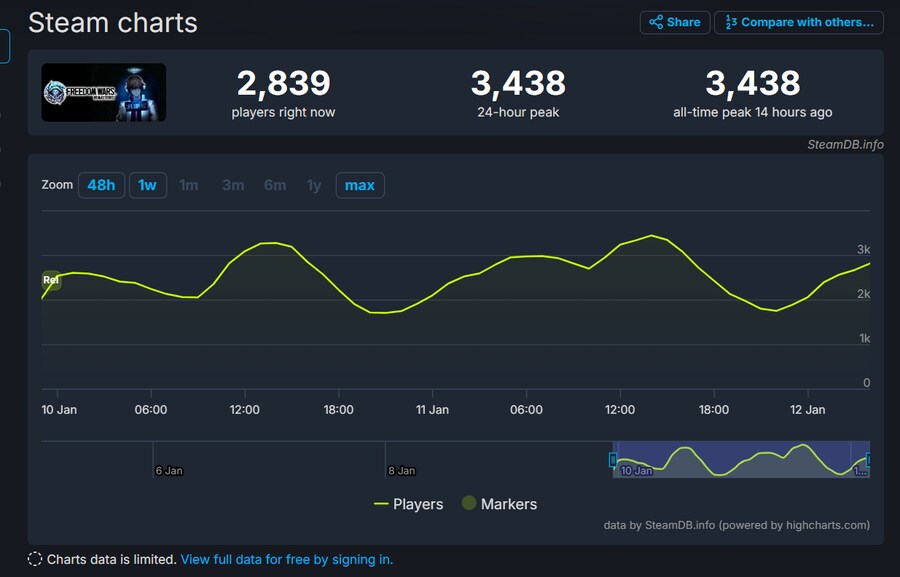Click the Share icon button
900x577 pixels.
pos(675,22)
